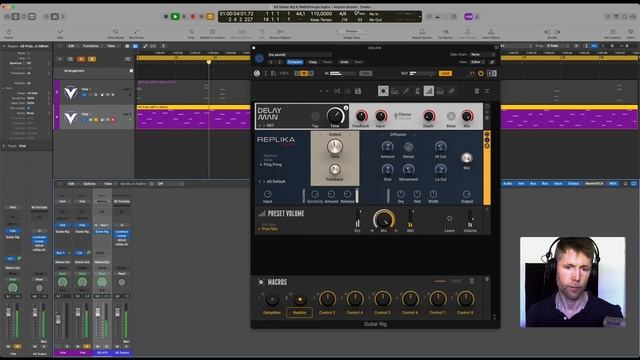The image size is (640, 360).
Task: Turn the Delay Man Depth knob
Action: coord(429,116)
